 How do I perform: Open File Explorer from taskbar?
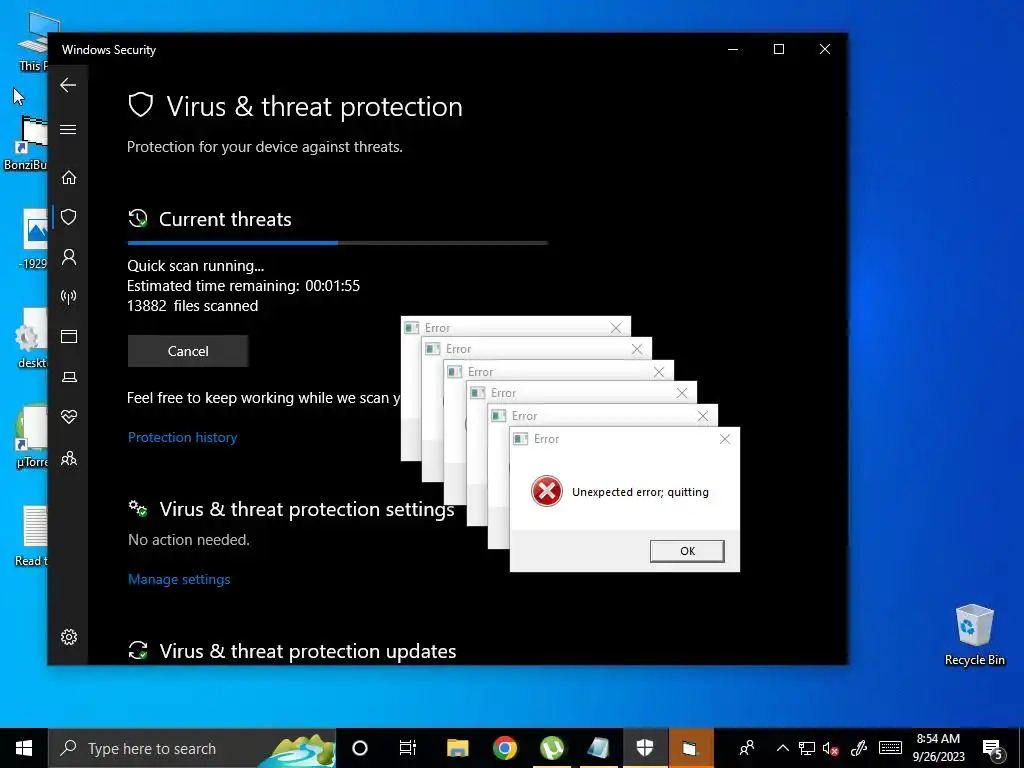457,748
